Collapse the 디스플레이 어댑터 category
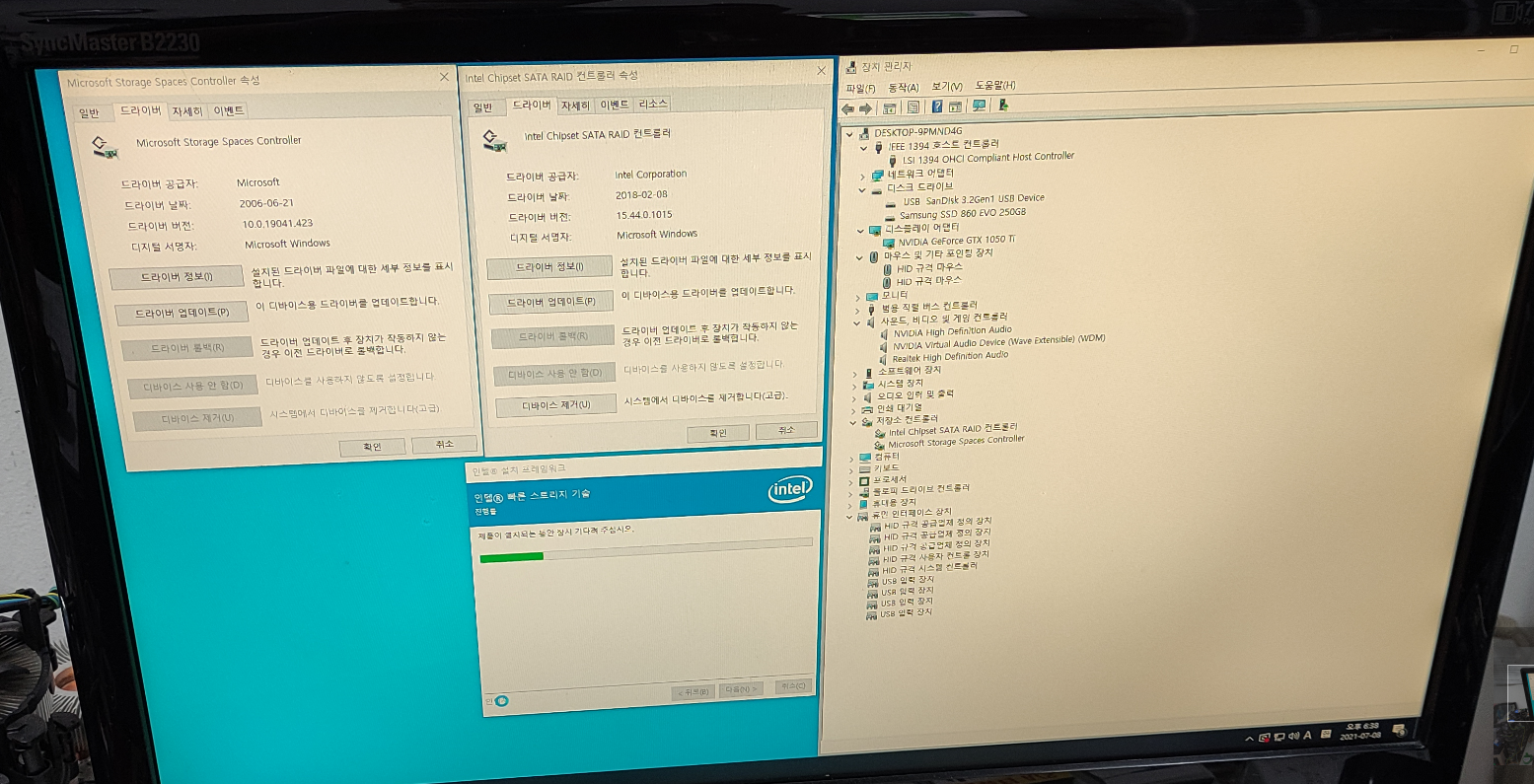Image resolution: width=1534 pixels, height=784 pixels. click(x=860, y=231)
